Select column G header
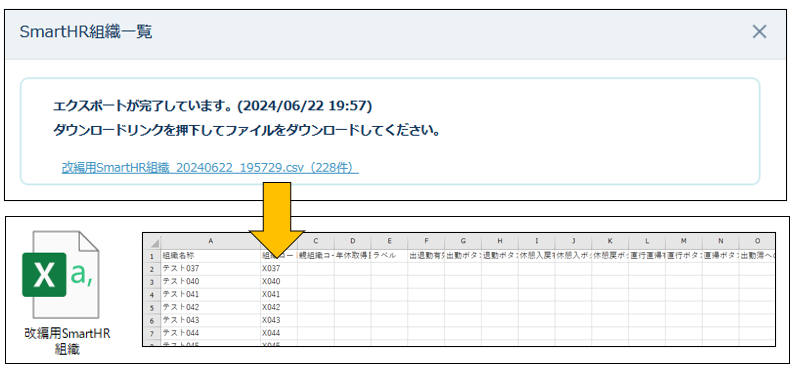Image resolution: width=796 pixels, height=372 pixels. click(463, 242)
